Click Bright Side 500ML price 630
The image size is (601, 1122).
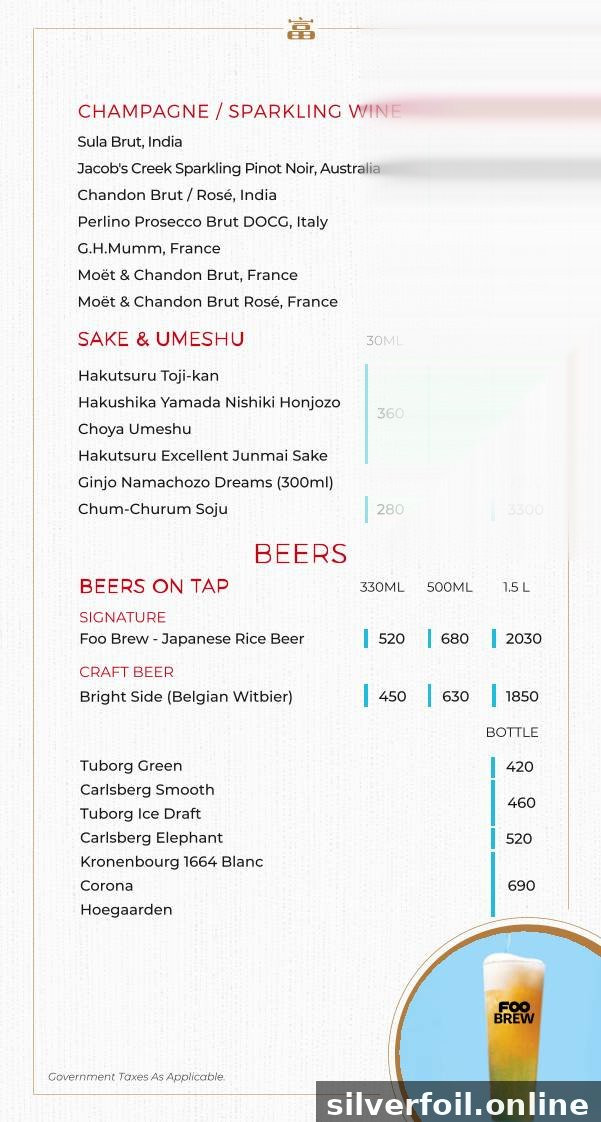455,696
